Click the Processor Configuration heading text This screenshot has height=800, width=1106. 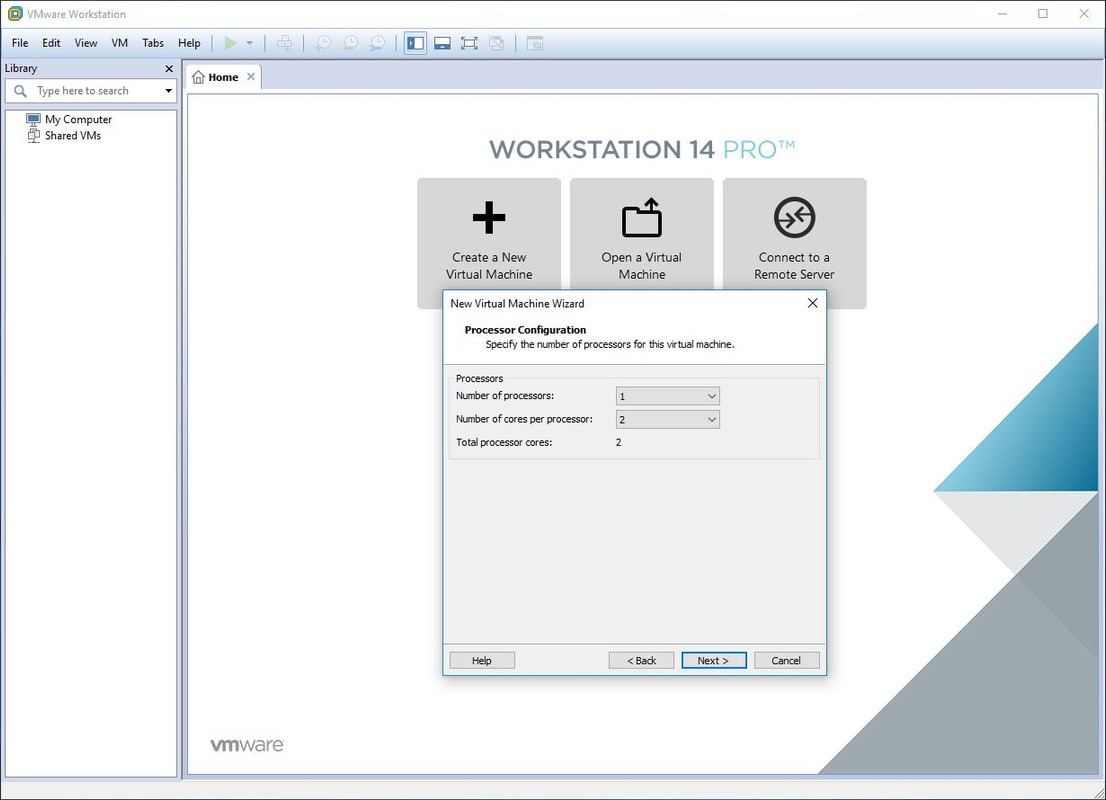525,329
